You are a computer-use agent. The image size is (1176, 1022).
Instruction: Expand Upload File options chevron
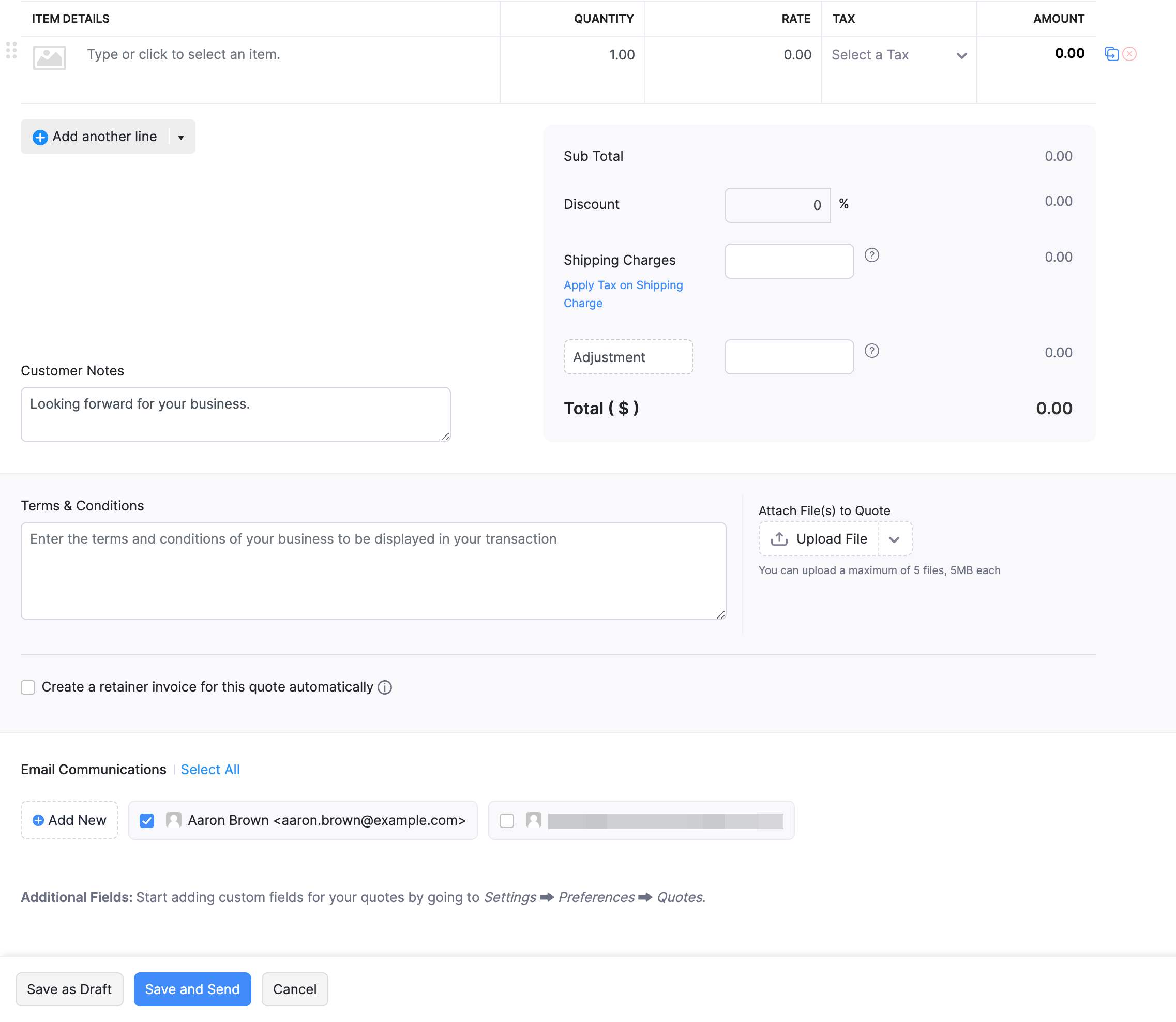coord(894,539)
